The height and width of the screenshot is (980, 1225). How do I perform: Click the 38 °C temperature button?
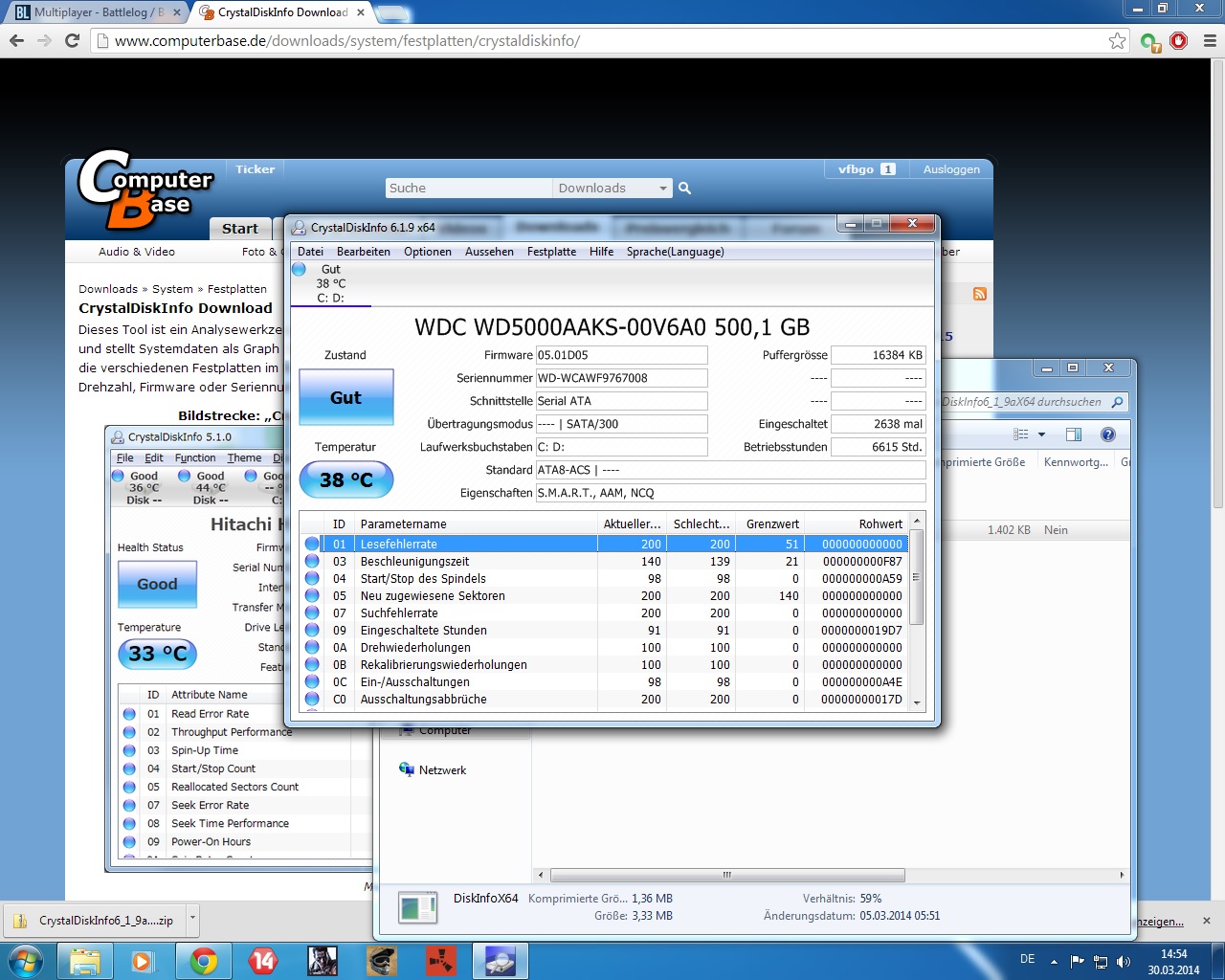point(346,479)
